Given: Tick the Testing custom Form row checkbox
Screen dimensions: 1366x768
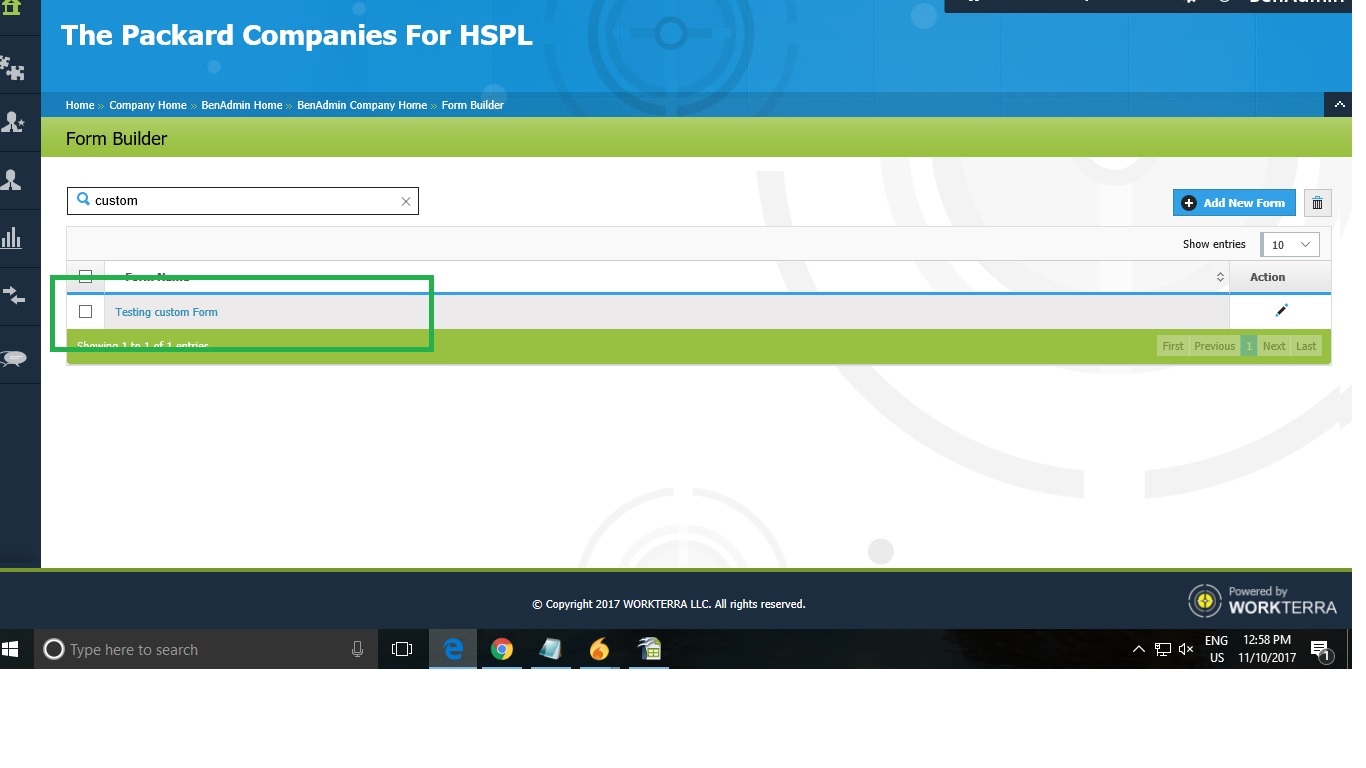Looking at the screenshot, I should 85,312.
